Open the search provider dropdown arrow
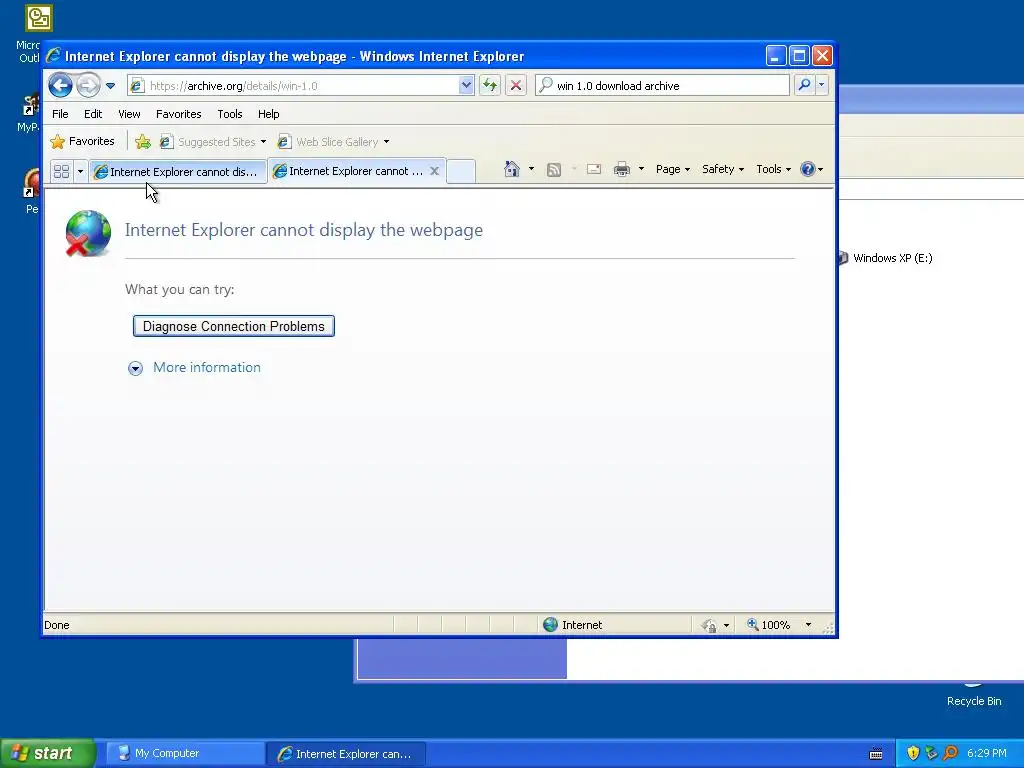Screen dimensions: 1024x768 pos(822,86)
